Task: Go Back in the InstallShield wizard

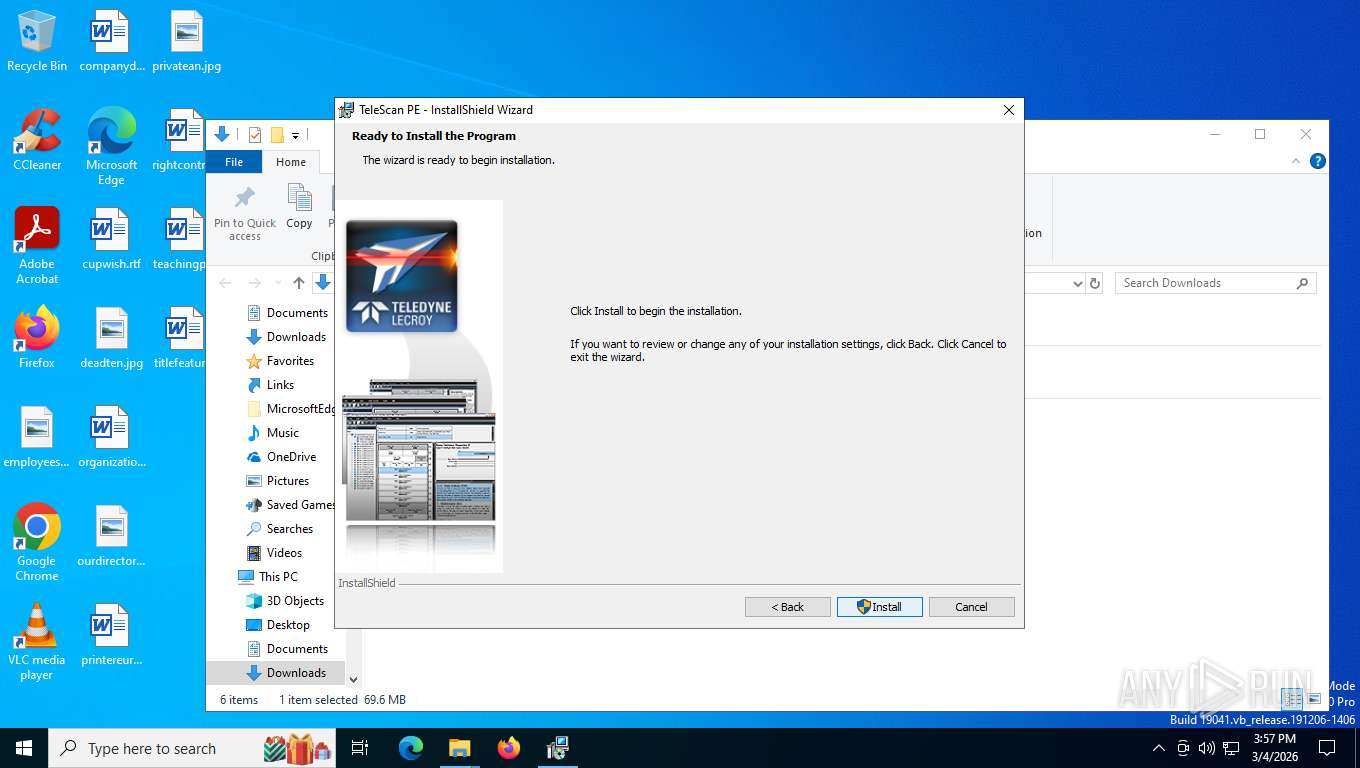Action: pyautogui.click(x=787, y=607)
